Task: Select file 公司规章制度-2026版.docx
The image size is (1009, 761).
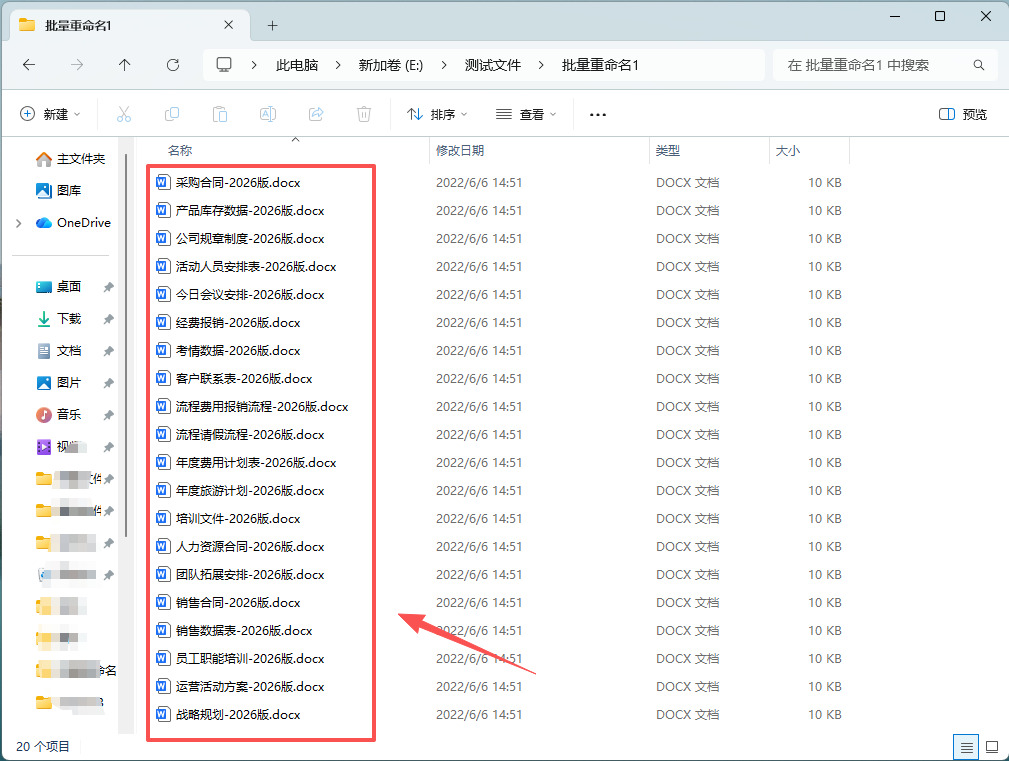Action: click(x=250, y=239)
